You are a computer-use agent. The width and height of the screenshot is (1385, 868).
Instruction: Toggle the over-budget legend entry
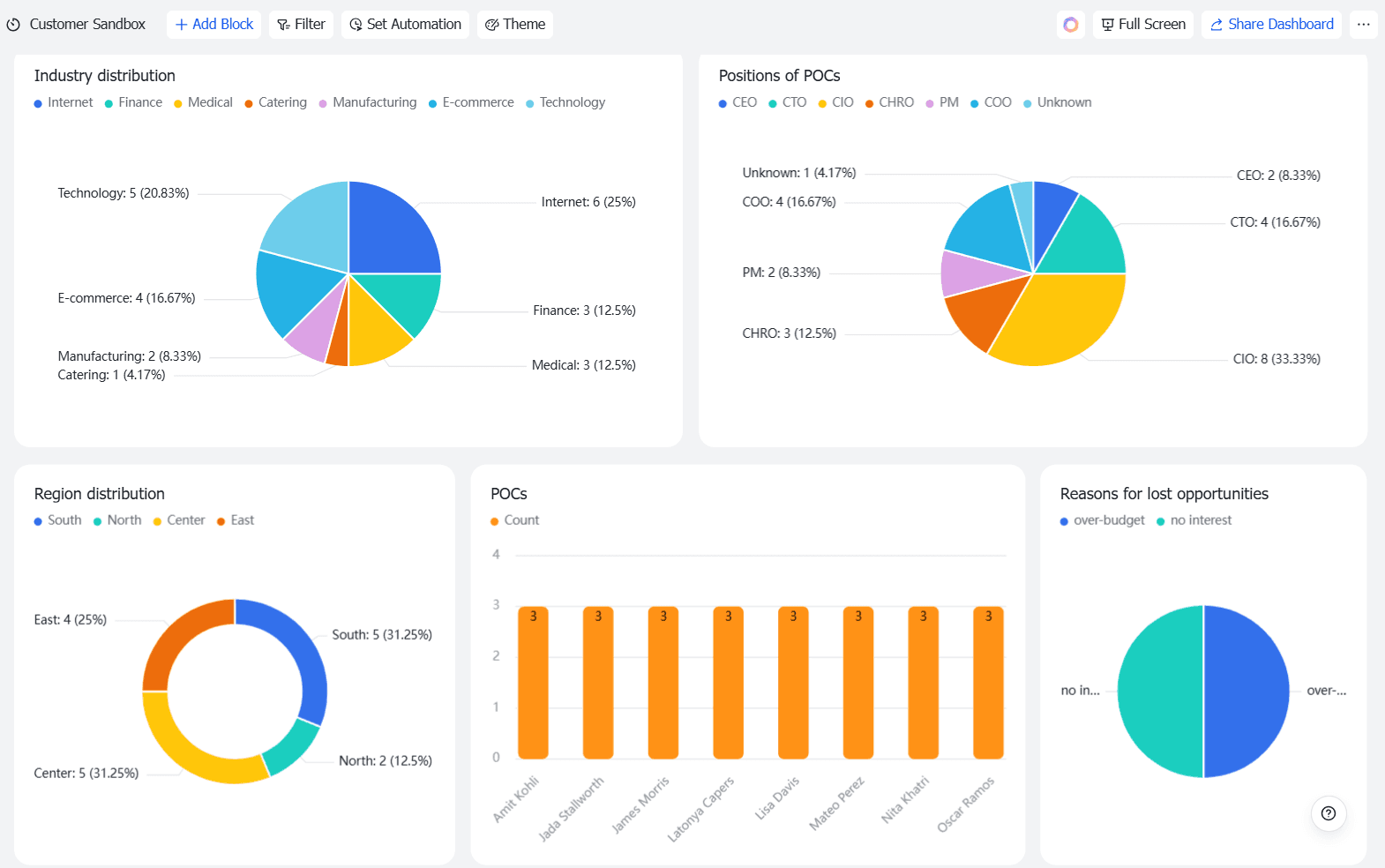tap(1103, 520)
